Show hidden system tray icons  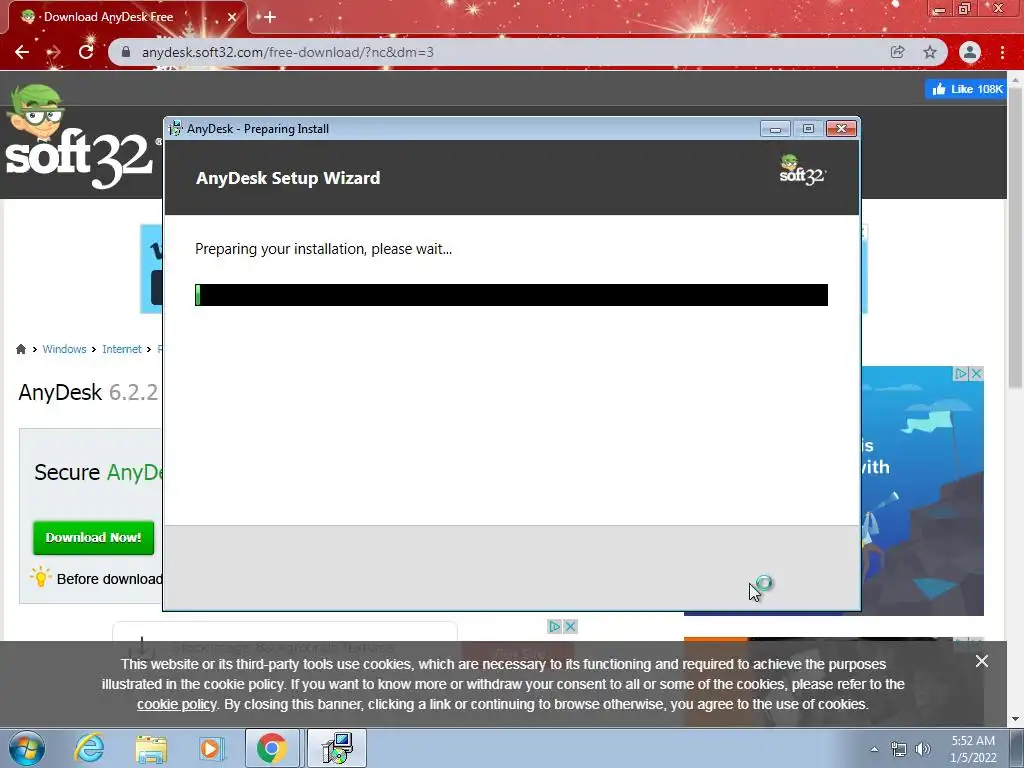click(874, 749)
